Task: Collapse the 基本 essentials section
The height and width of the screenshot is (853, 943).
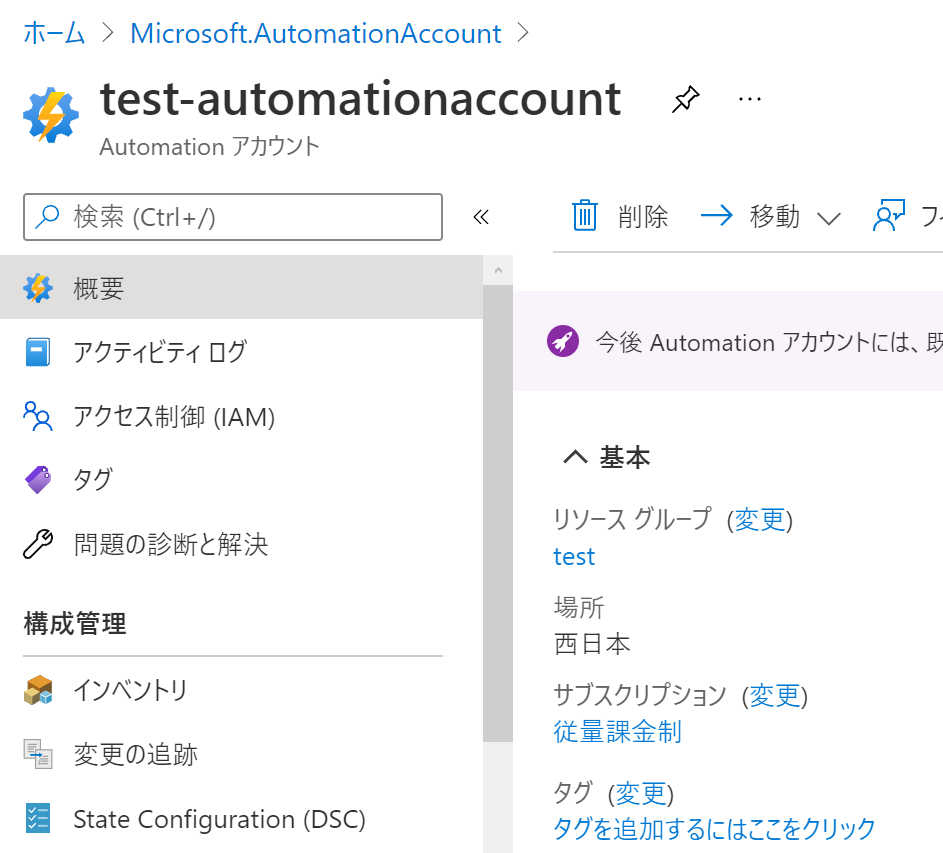Action: pos(576,457)
